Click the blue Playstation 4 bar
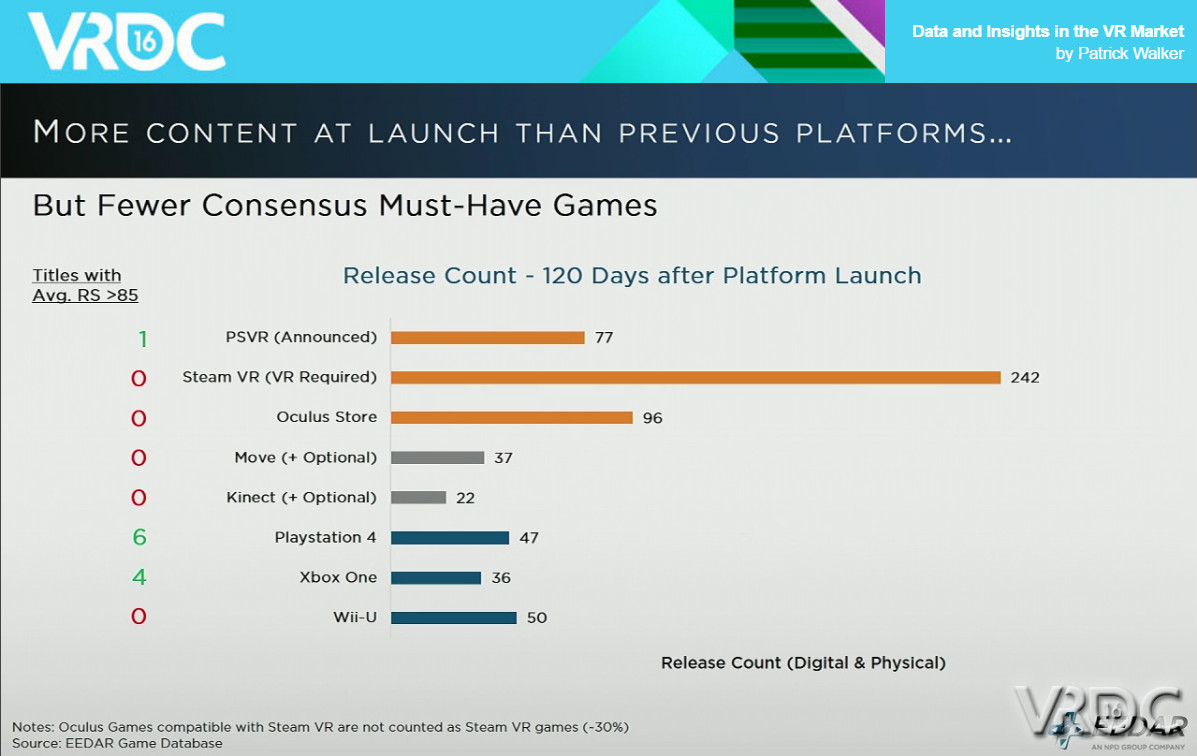The width and height of the screenshot is (1197, 756). pyautogui.click(x=450, y=538)
